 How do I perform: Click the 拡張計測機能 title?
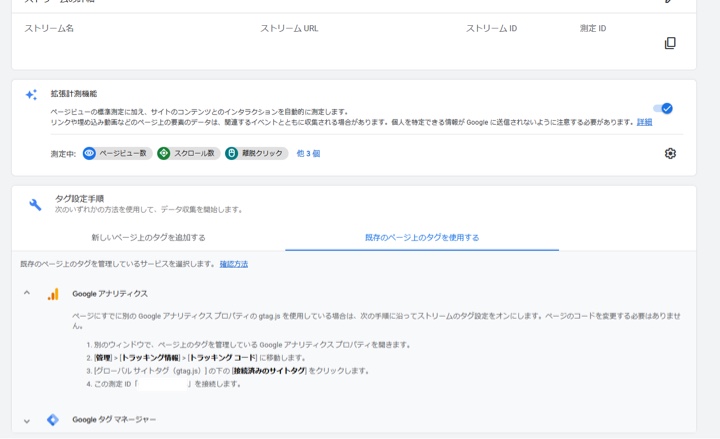(73, 94)
